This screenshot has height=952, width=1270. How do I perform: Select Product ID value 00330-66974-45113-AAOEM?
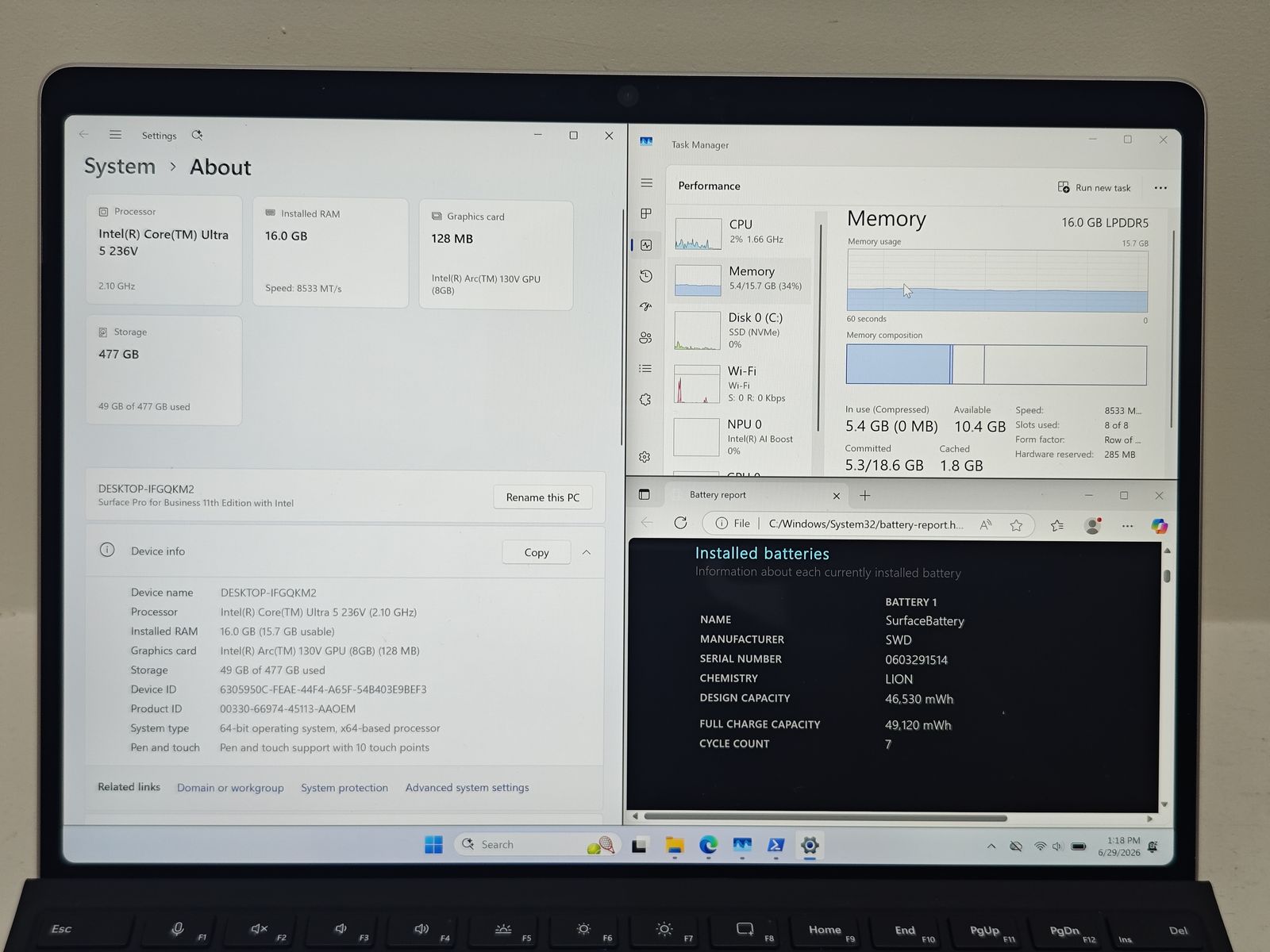287,709
